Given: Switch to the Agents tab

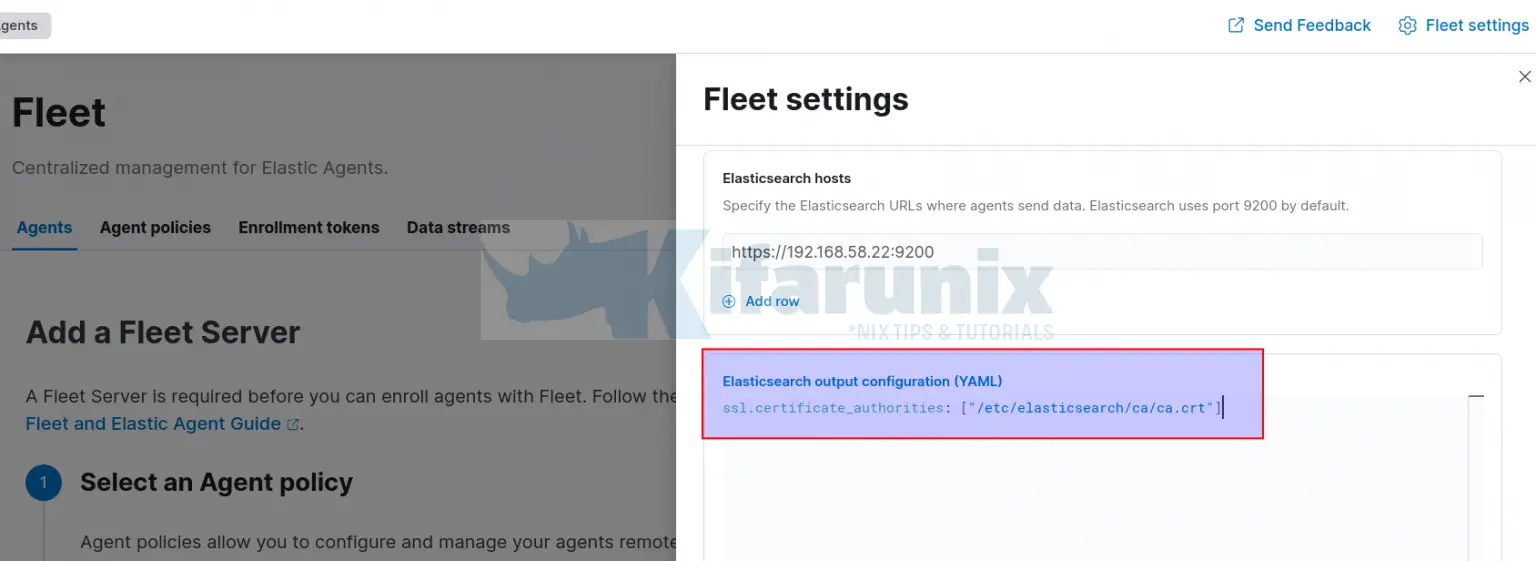Looking at the screenshot, I should pyautogui.click(x=44, y=228).
